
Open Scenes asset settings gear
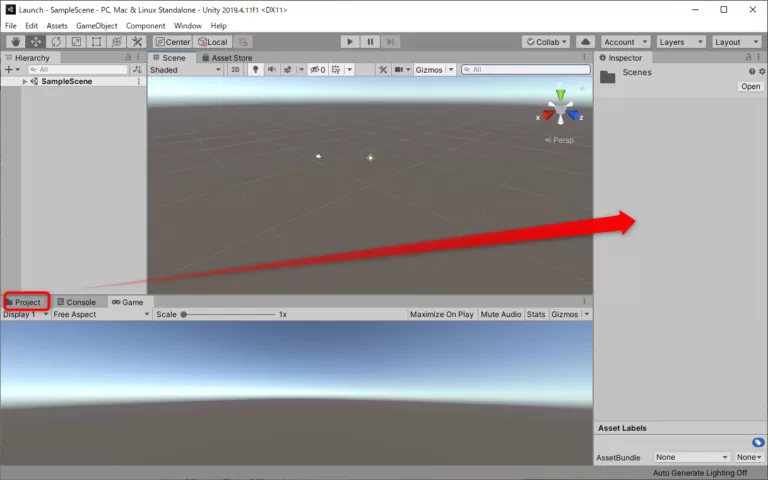click(x=762, y=72)
